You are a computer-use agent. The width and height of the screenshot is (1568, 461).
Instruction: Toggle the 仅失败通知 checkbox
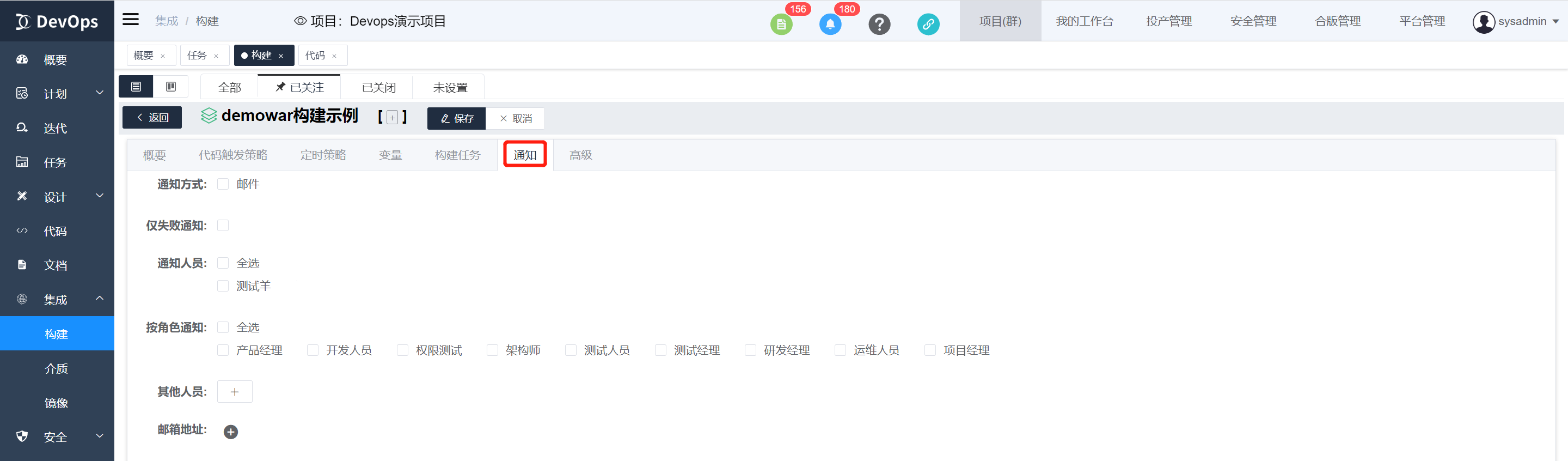pos(223,226)
